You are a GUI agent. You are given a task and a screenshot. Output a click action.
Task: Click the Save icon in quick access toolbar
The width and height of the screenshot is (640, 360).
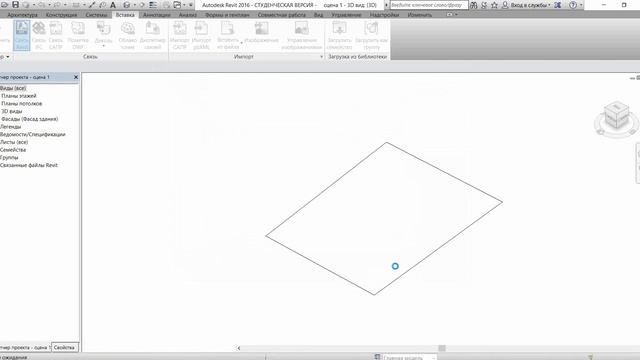point(15,5)
